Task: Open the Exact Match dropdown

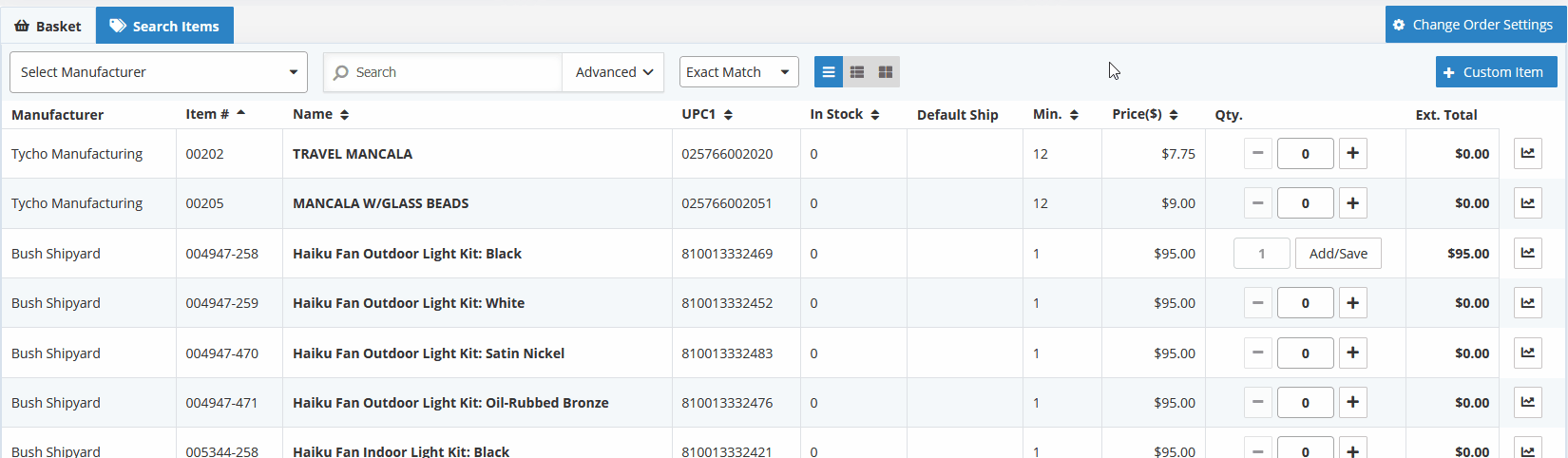Action: (739, 72)
